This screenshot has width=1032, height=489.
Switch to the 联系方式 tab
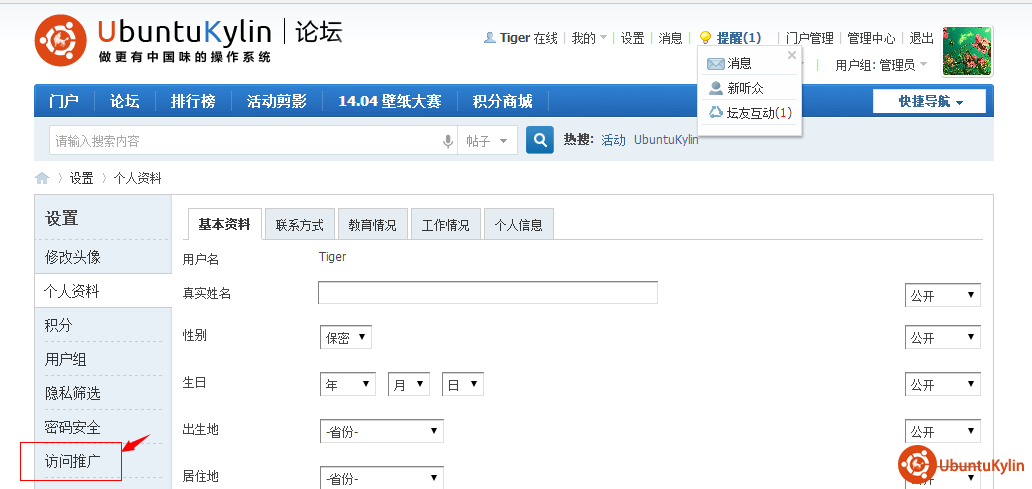click(300, 225)
